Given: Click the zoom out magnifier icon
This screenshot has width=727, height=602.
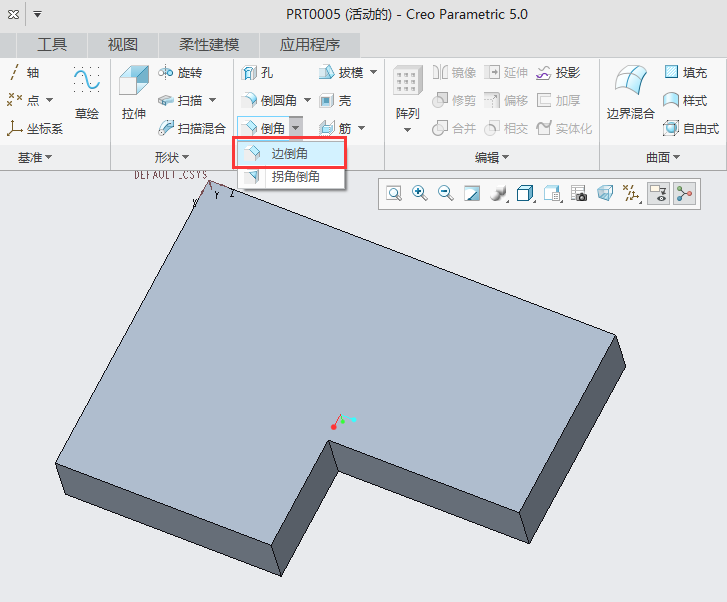Looking at the screenshot, I should [x=446, y=193].
